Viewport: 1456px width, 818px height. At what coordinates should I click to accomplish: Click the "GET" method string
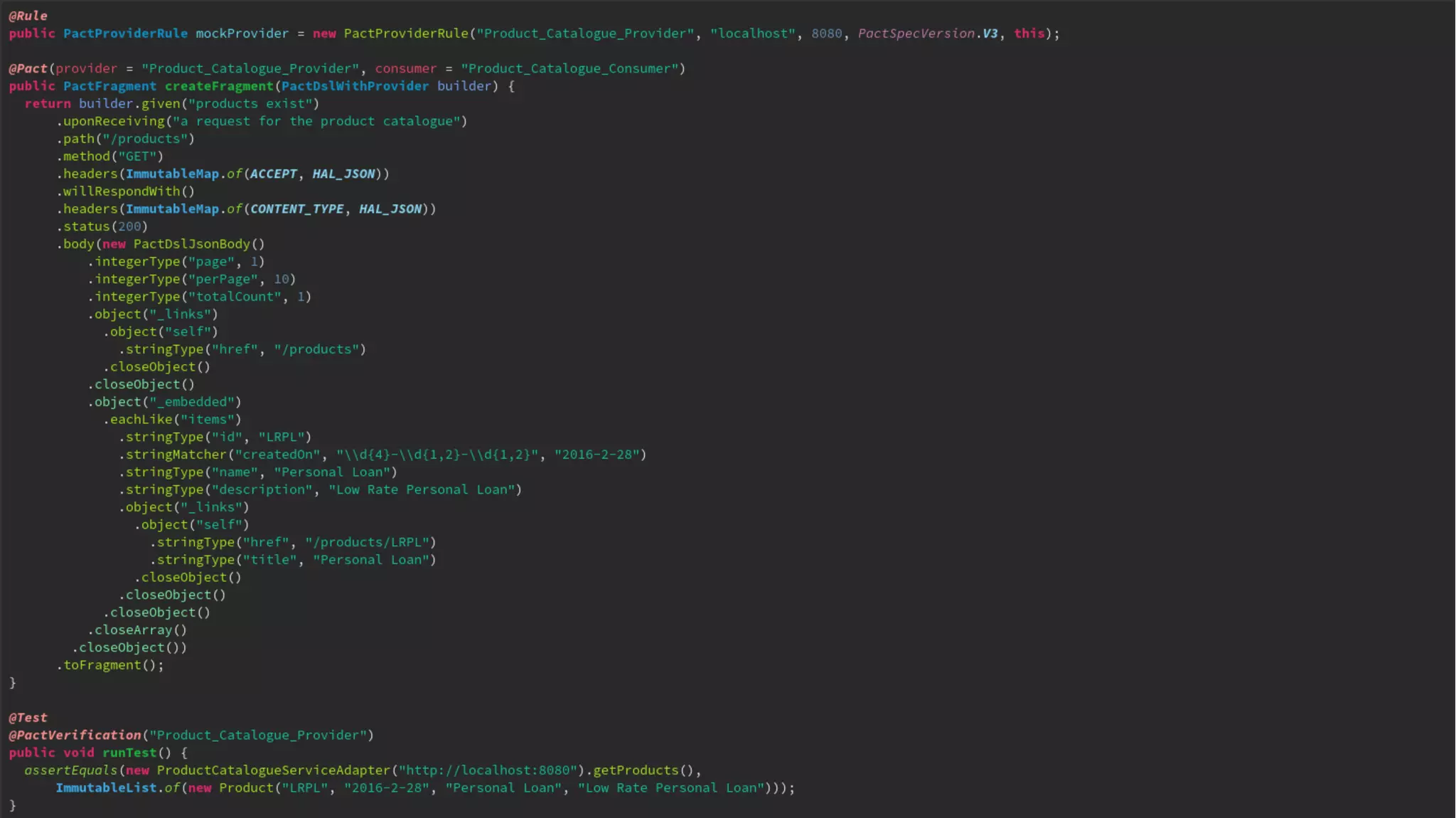(x=137, y=156)
